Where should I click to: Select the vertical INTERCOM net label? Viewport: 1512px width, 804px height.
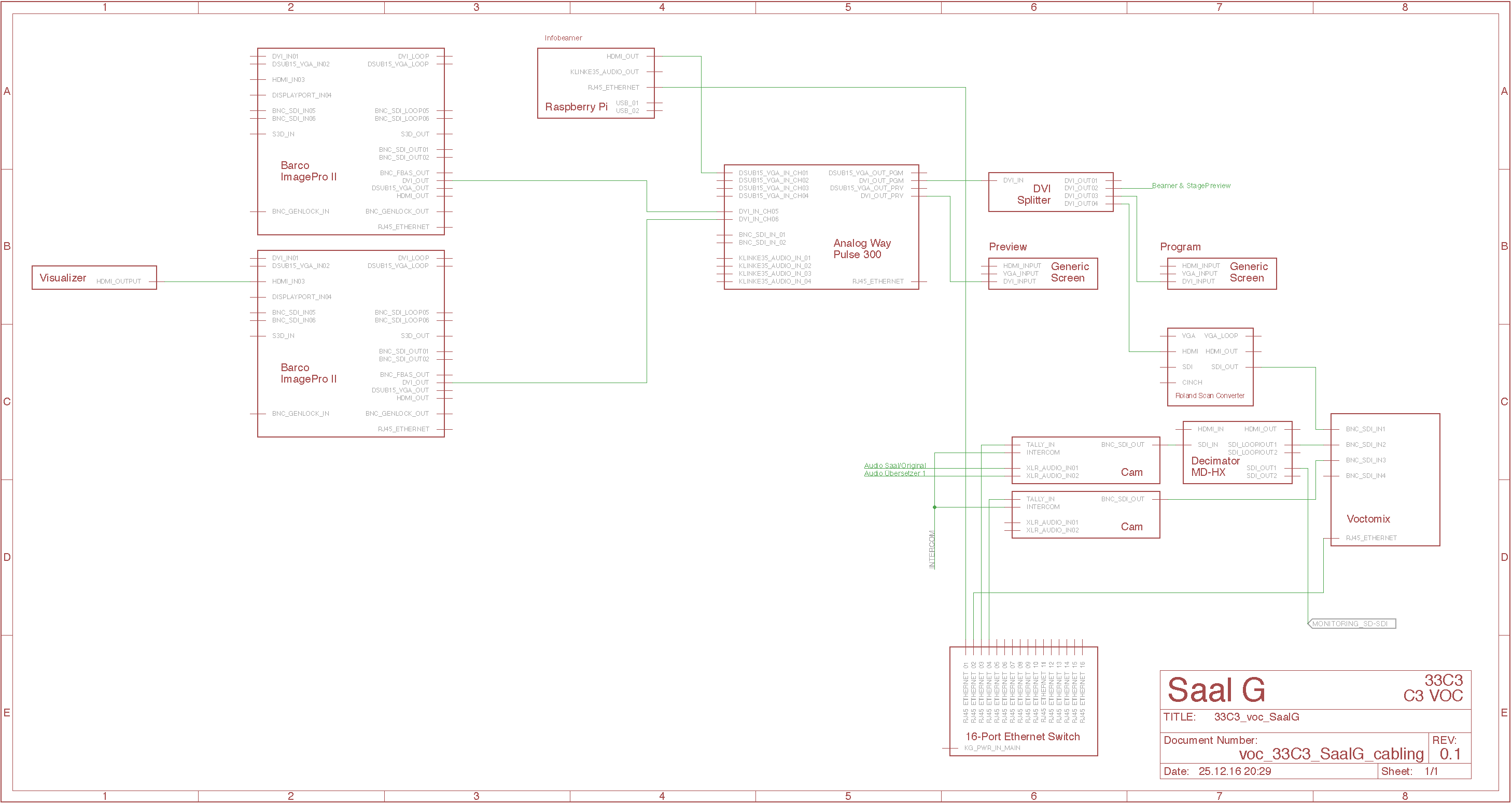(931, 549)
